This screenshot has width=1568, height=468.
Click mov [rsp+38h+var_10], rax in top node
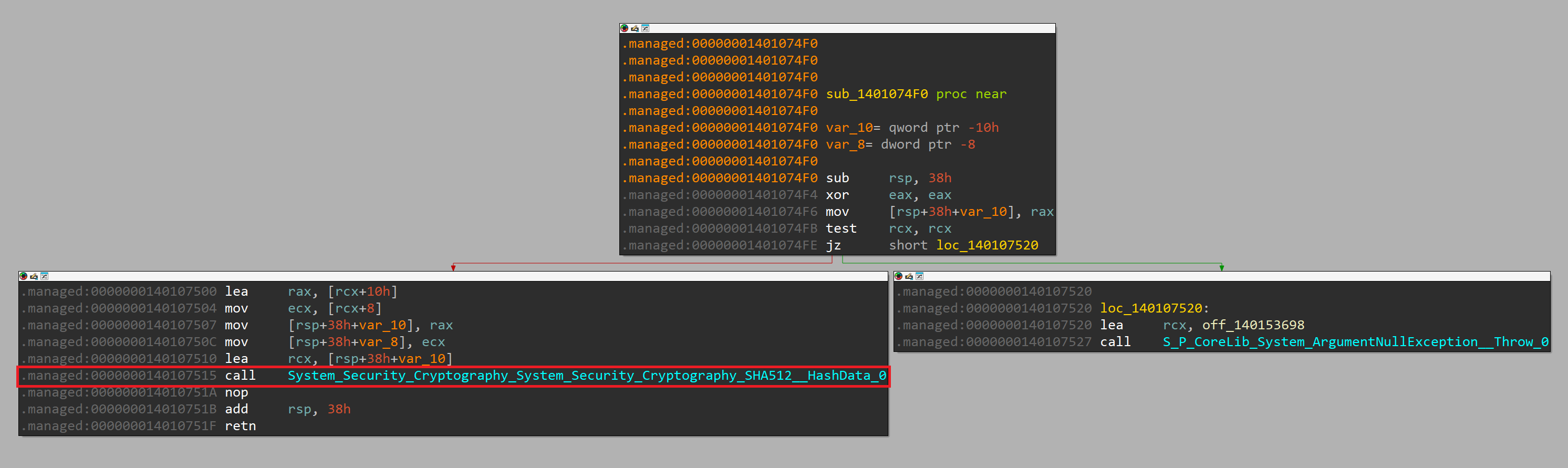[940, 212]
